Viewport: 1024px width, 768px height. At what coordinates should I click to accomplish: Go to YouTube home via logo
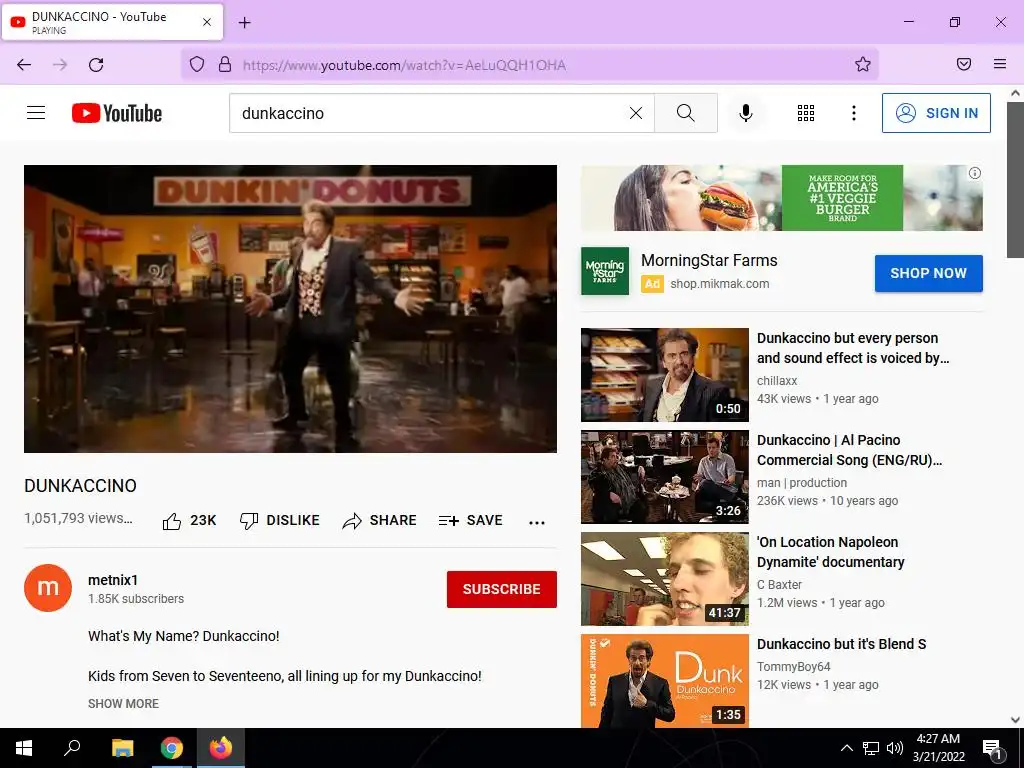pos(117,113)
